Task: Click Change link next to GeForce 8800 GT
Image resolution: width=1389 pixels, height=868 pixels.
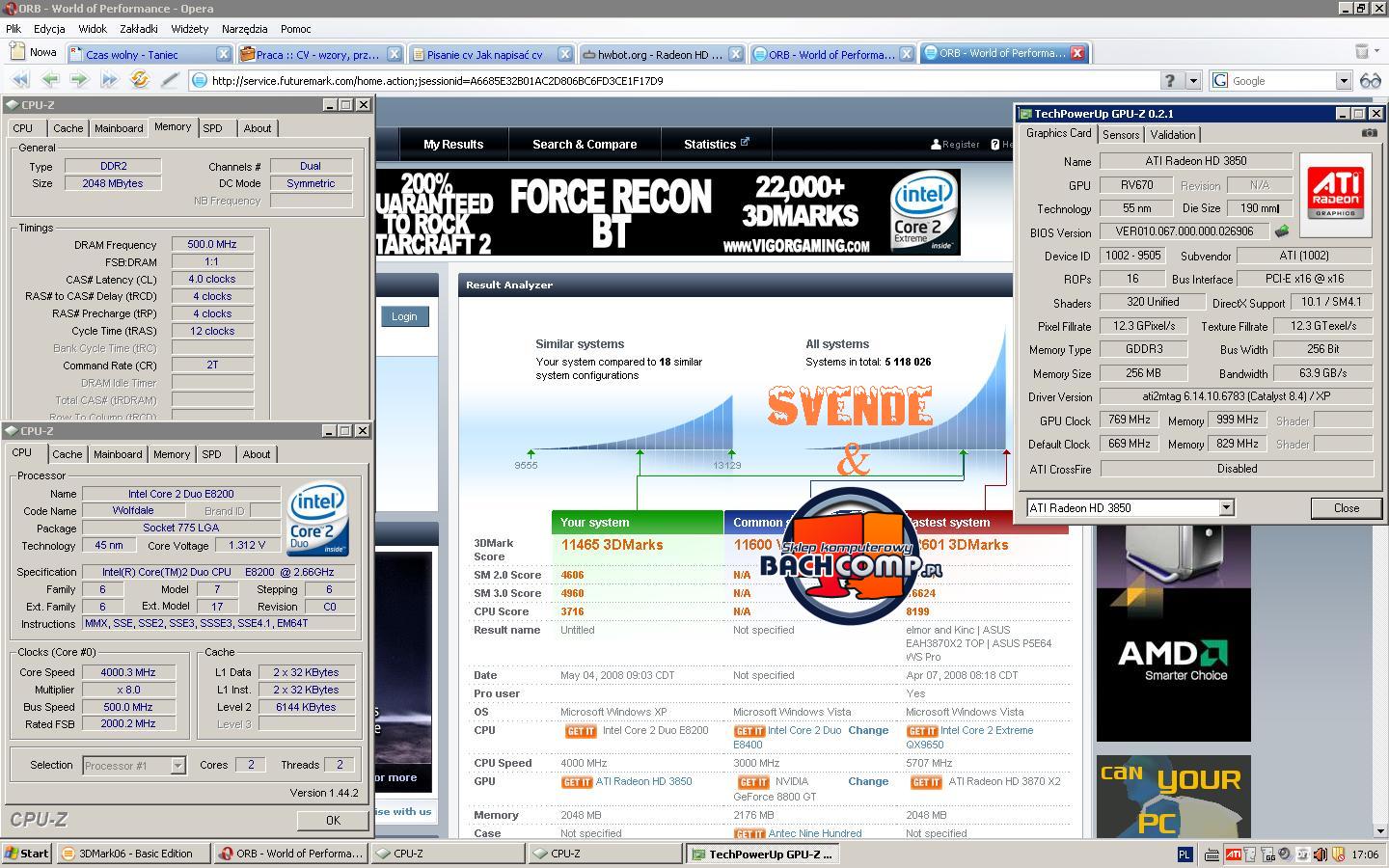Action: tap(868, 782)
